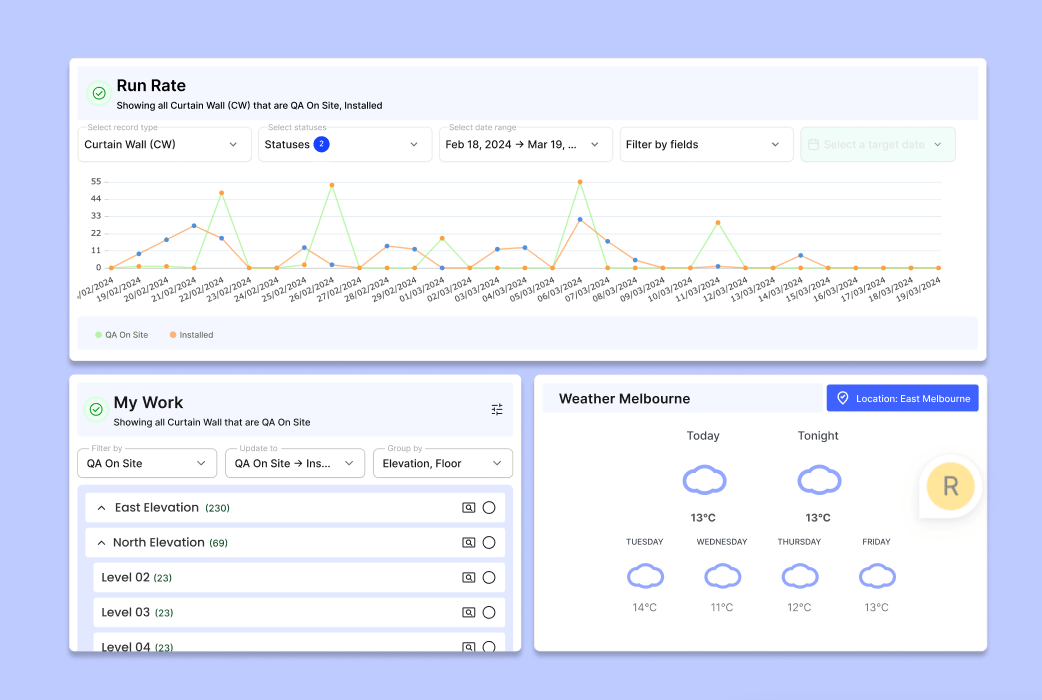This screenshot has width=1042, height=700.
Task: Click the yellow R user avatar
Action: pos(950,487)
